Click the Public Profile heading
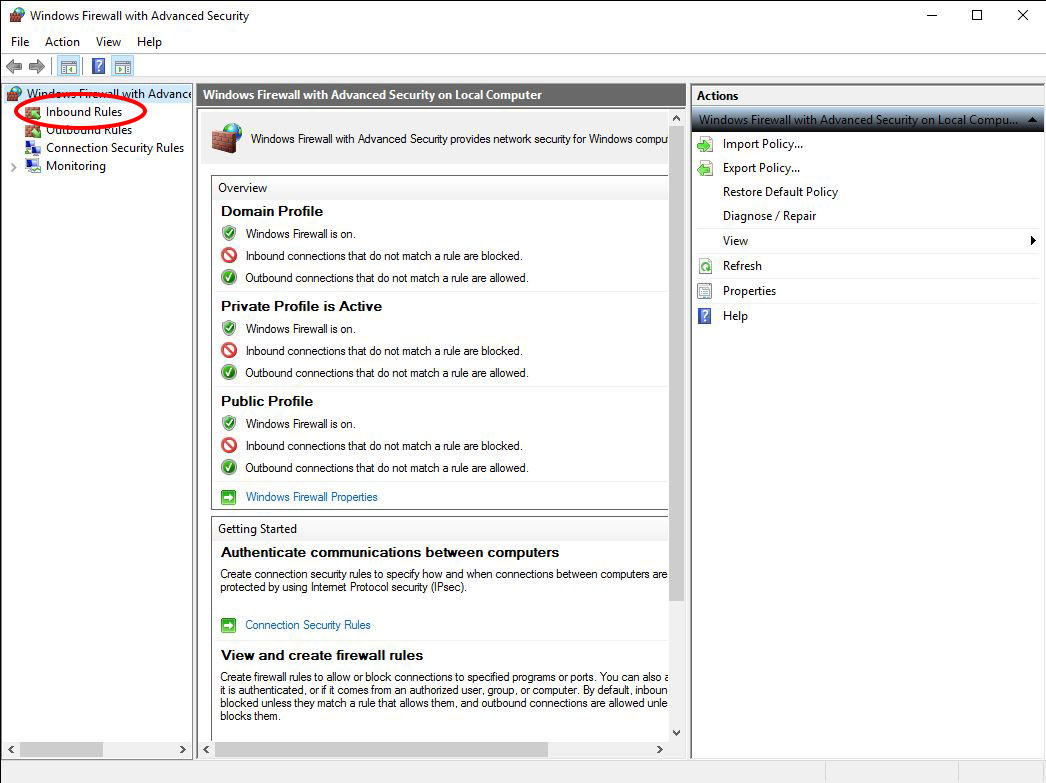The image size is (1046, 783). (x=267, y=402)
